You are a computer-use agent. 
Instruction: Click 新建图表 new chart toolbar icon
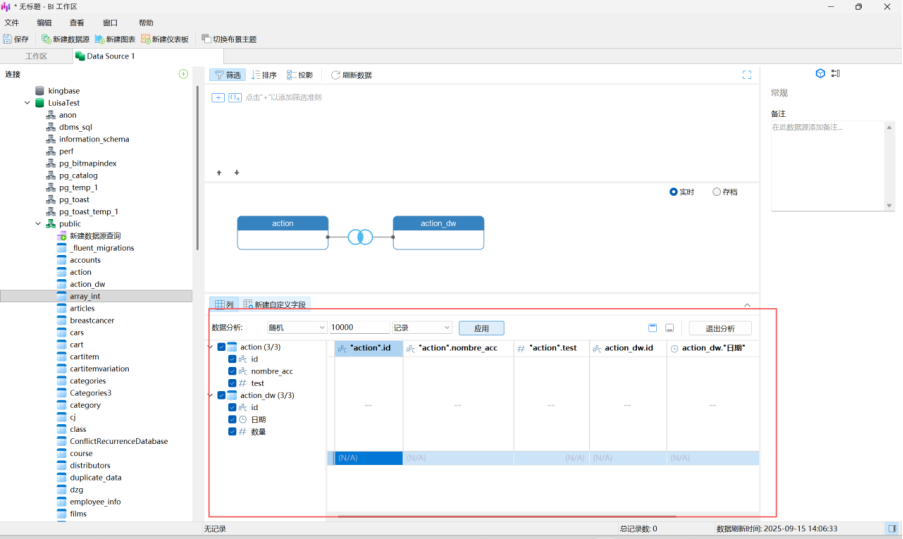point(99,39)
